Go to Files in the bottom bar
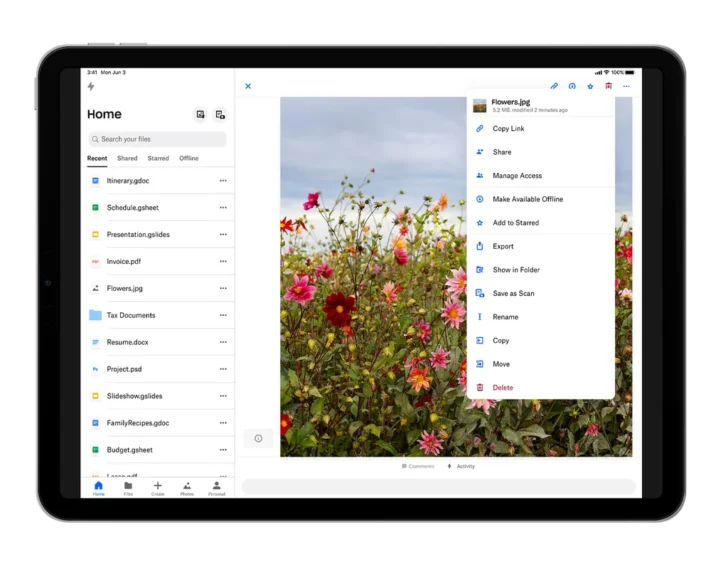711x569 pixels. [x=128, y=489]
